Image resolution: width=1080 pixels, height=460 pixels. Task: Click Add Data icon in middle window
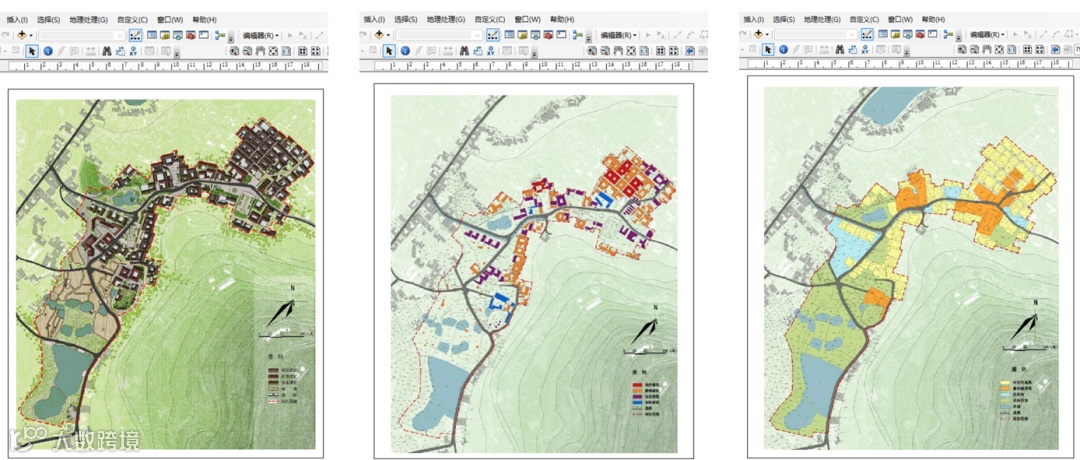coord(379,35)
